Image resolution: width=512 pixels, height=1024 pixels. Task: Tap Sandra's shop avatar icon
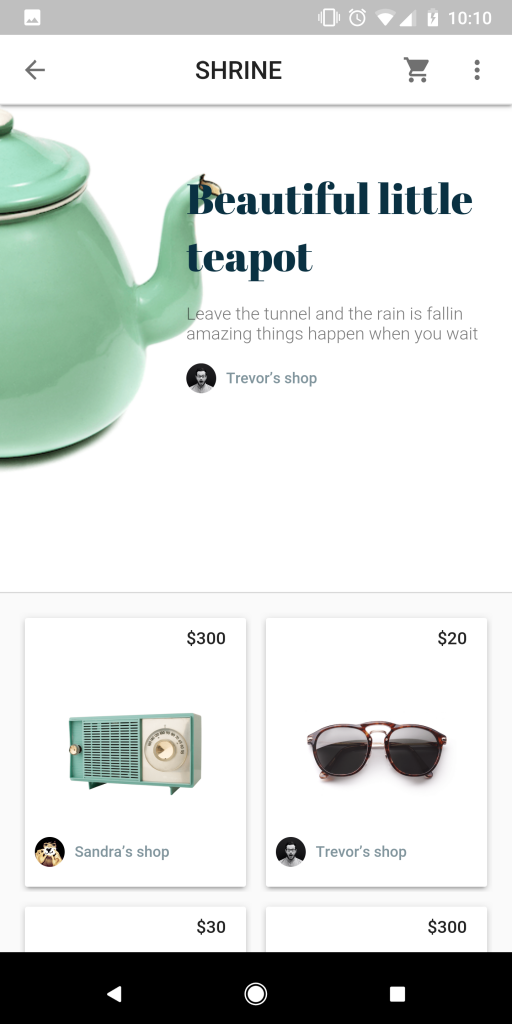(x=50, y=852)
